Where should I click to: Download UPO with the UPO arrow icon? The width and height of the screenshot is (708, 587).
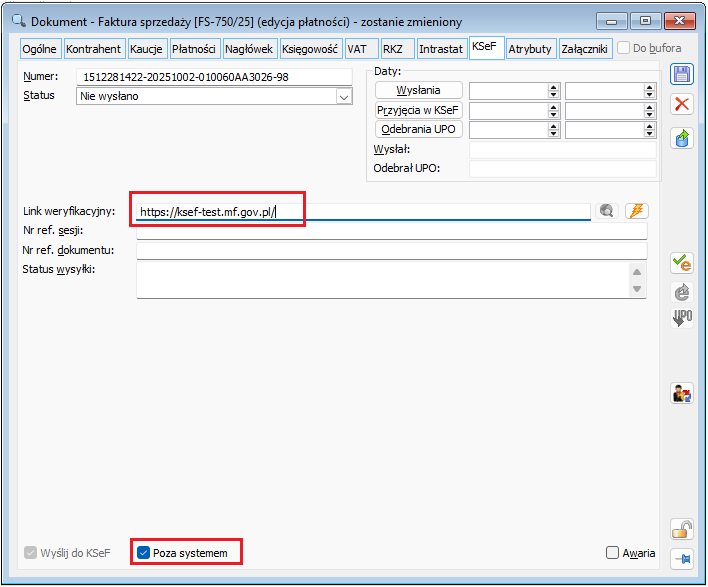pos(681,317)
